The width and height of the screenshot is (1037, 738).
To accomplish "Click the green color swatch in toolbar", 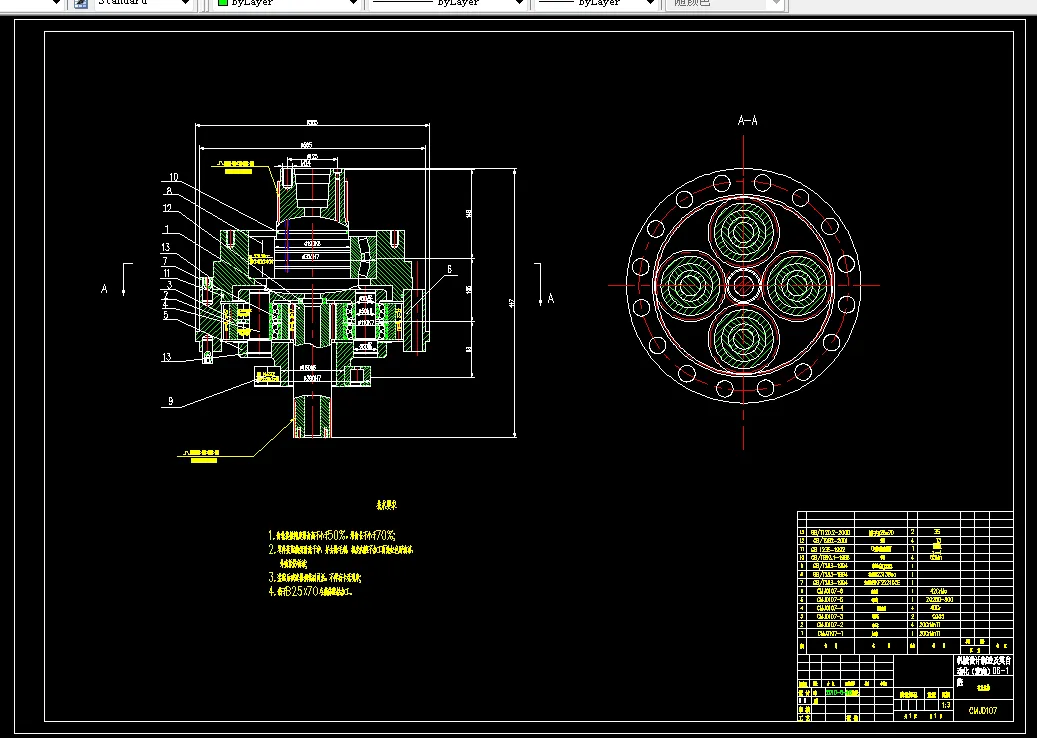I will pyautogui.click(x=223, y=3).
